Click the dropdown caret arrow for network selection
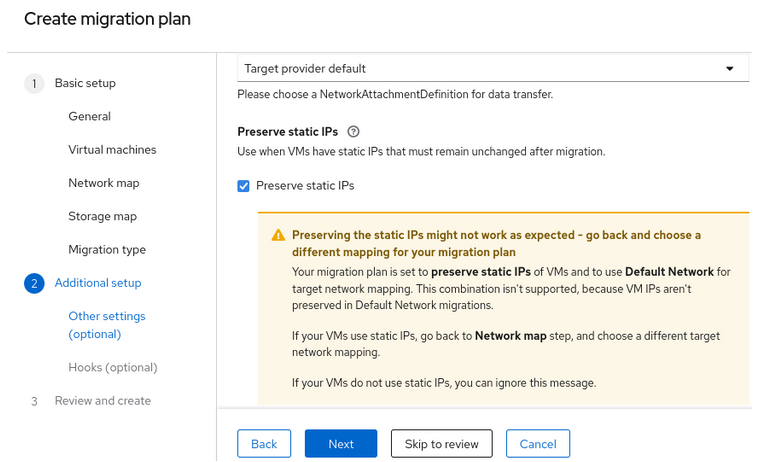757x462 pixels. point(729,69)
